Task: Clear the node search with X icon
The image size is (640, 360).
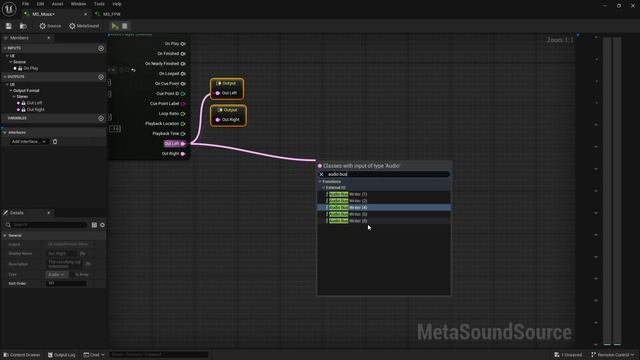Action: click(x=322, y=174)
